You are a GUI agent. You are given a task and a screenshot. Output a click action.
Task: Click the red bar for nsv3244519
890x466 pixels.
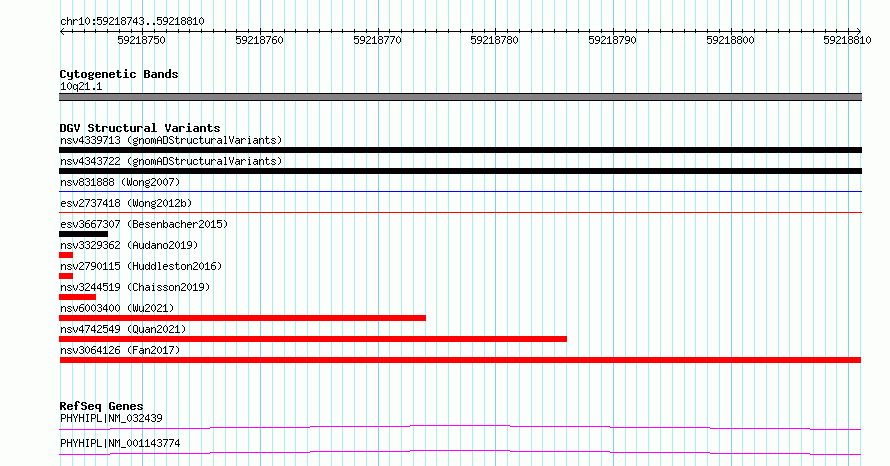coord(77,297)
